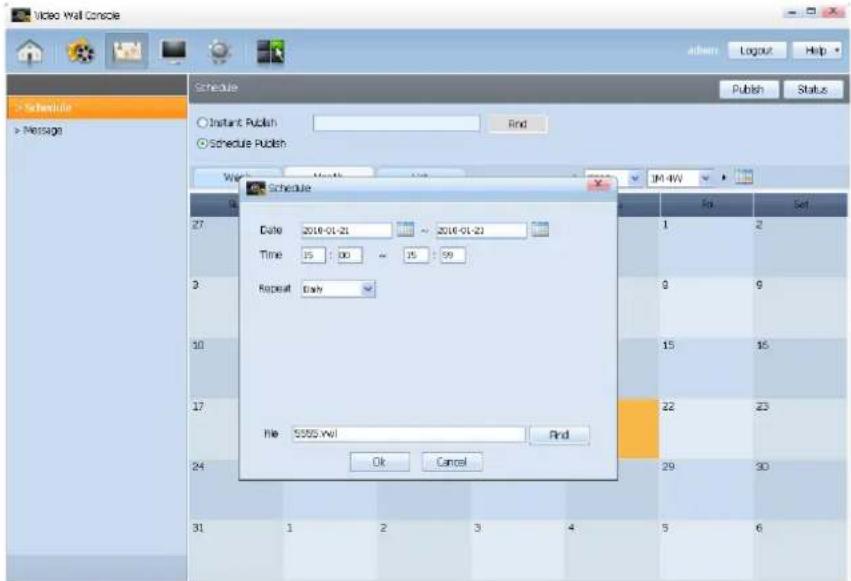Open the year dropdown beside 1M 4W
The height and width of the screenshot is (581, 851).
tap(613, 178)
